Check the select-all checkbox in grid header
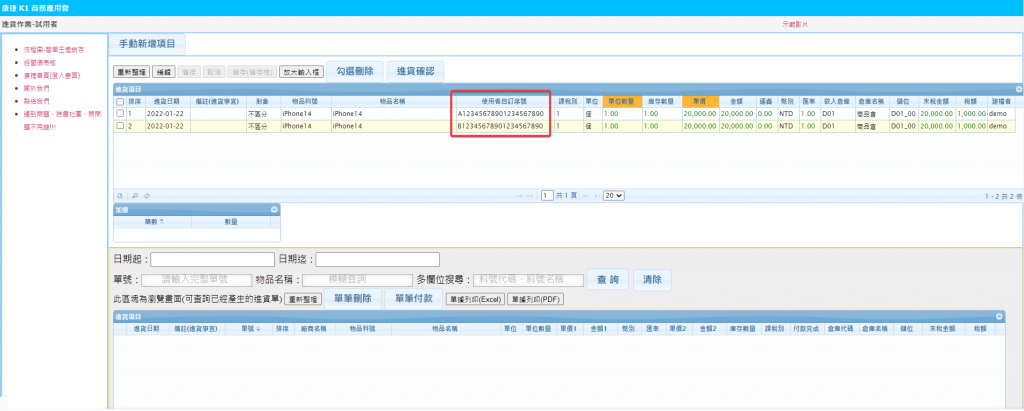Viewport: 1024px width, 411px height. point(120,101)
